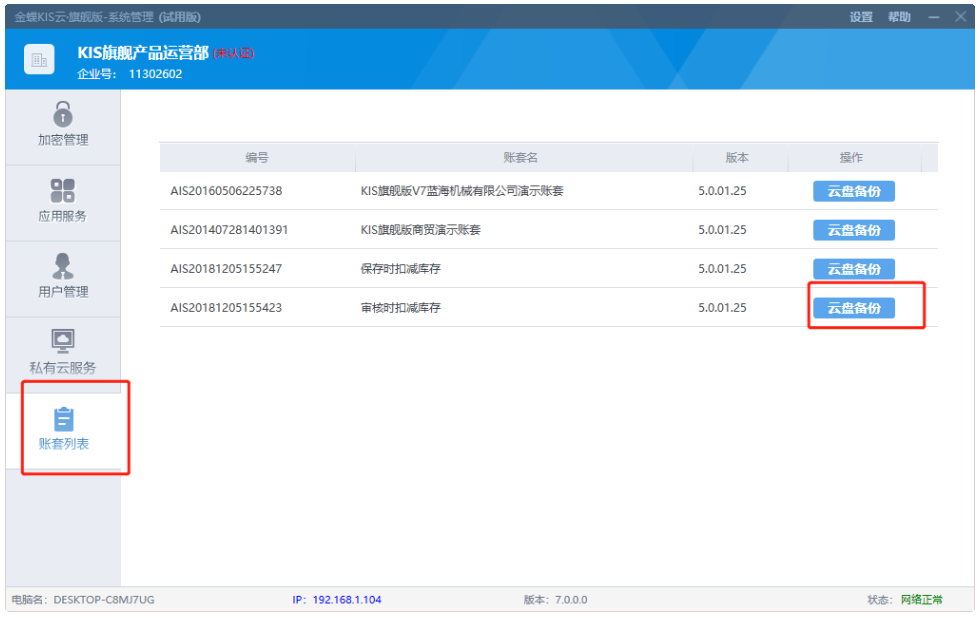Click the 编号 column header
Screen dimensions: 980x618
click(257, 158)
